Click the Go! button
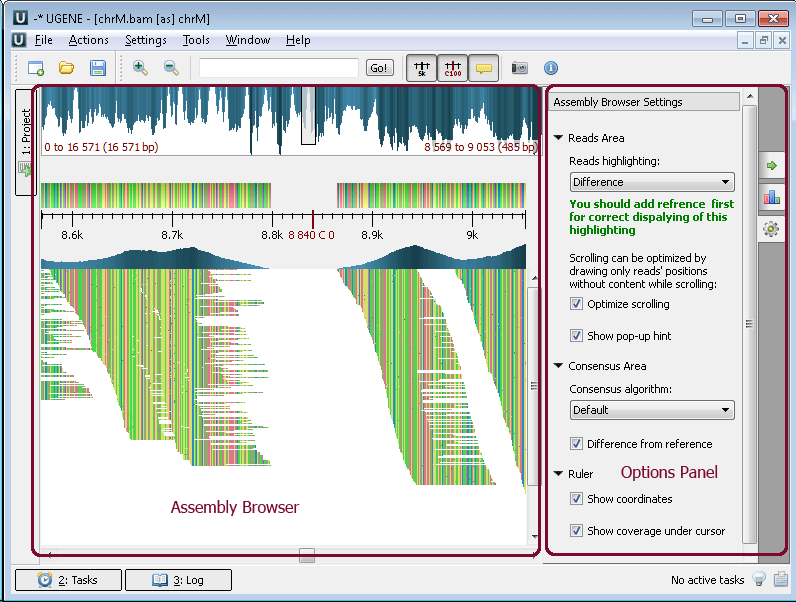Image resolution: width=796 pixels, height=602 pixels. click(379, 68)
